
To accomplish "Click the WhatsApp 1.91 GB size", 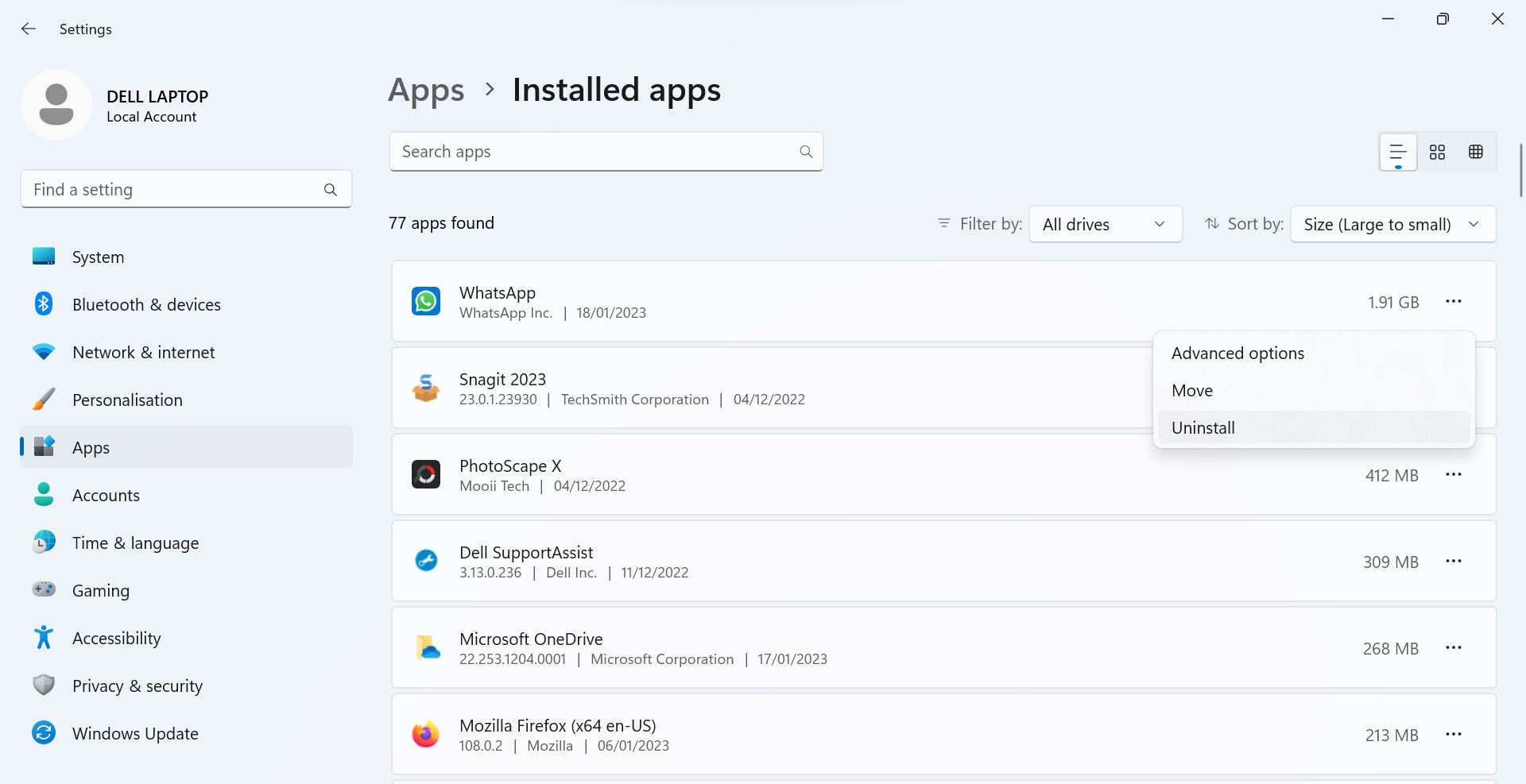I will (1393, 303).
